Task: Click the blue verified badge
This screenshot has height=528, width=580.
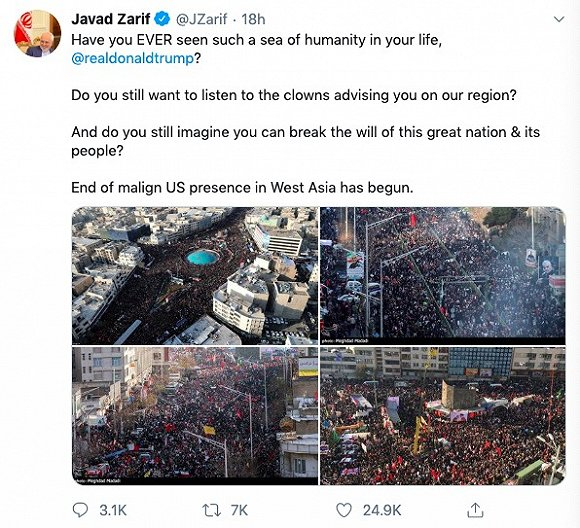Action: (x=162, y=19)
